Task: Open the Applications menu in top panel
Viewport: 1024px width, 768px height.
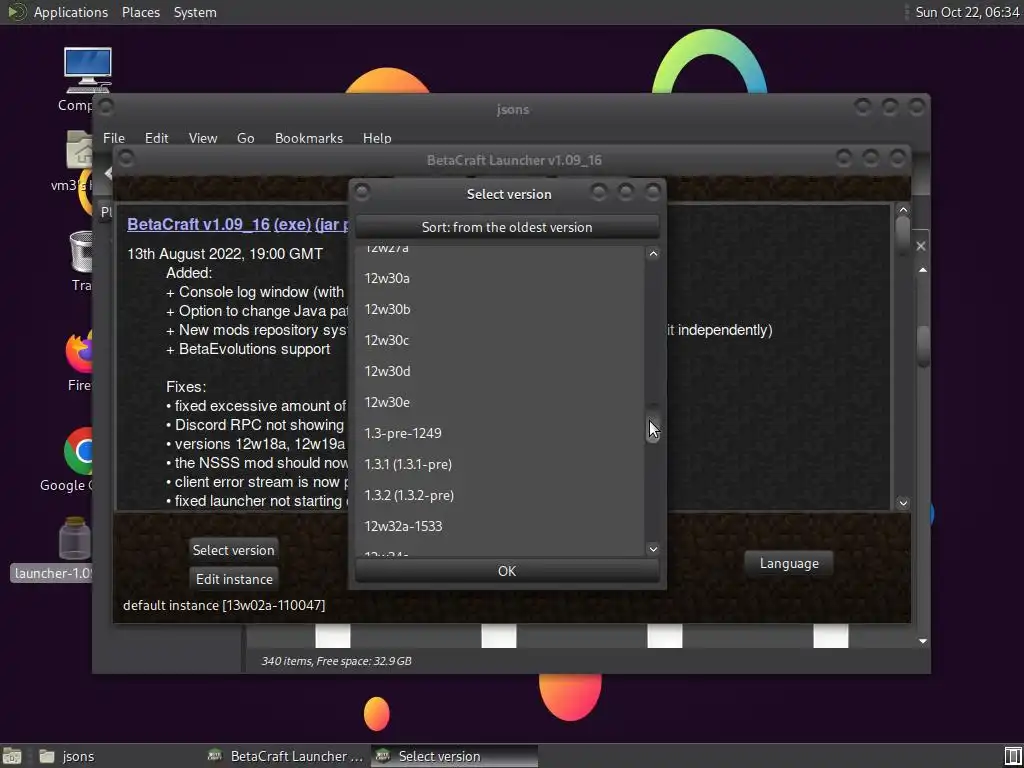Action: (71, 12)
